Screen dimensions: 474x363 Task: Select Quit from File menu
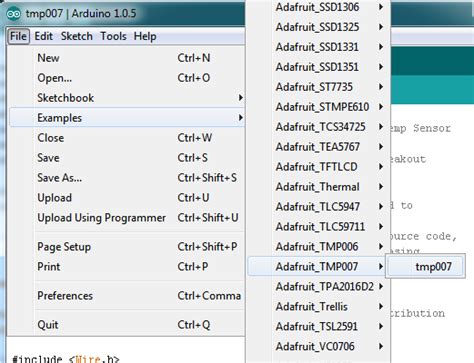coord(127,325)
